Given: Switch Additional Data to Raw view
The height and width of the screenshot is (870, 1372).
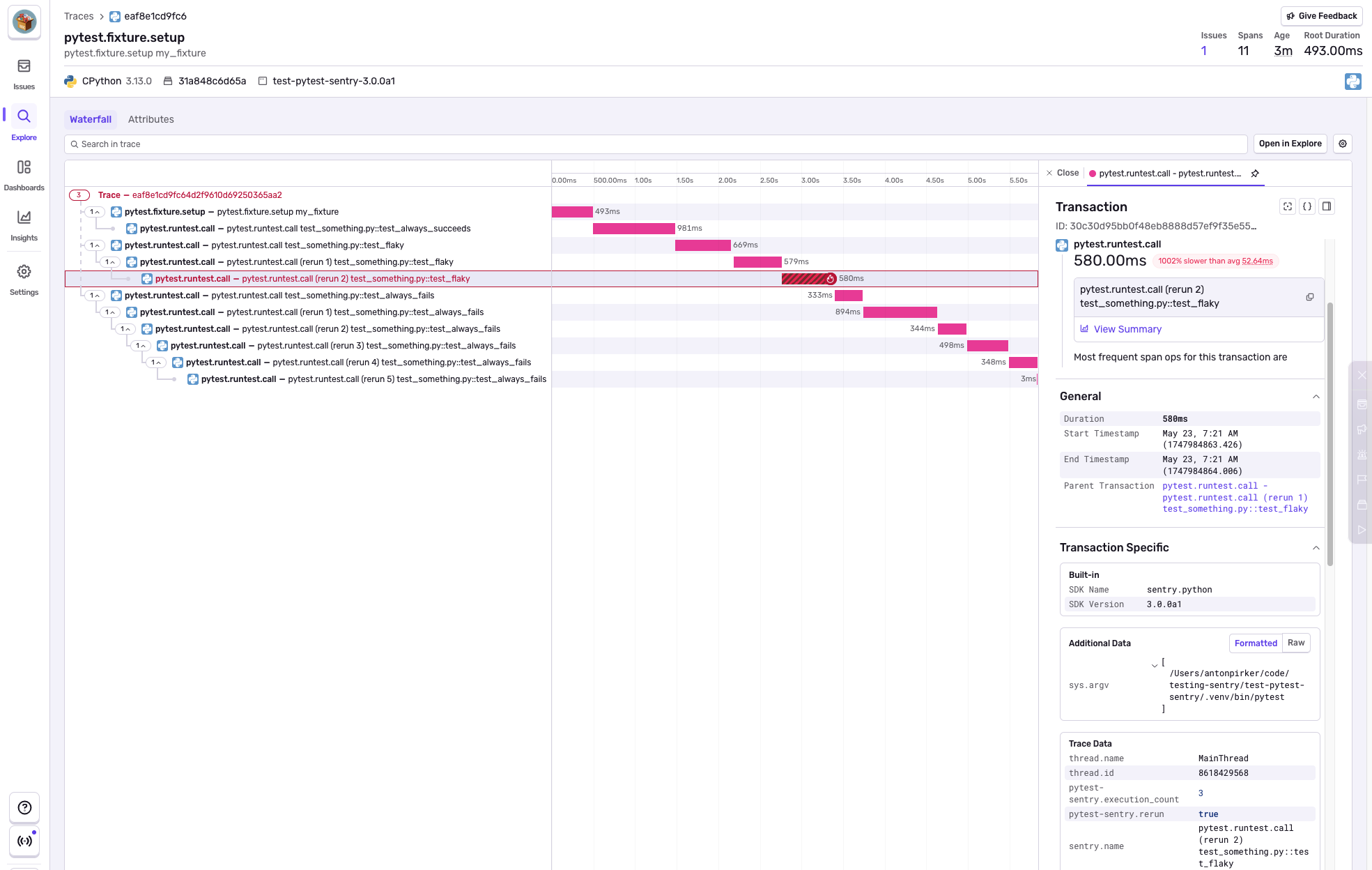Looking at the screenshot, I should (1296, 643).
